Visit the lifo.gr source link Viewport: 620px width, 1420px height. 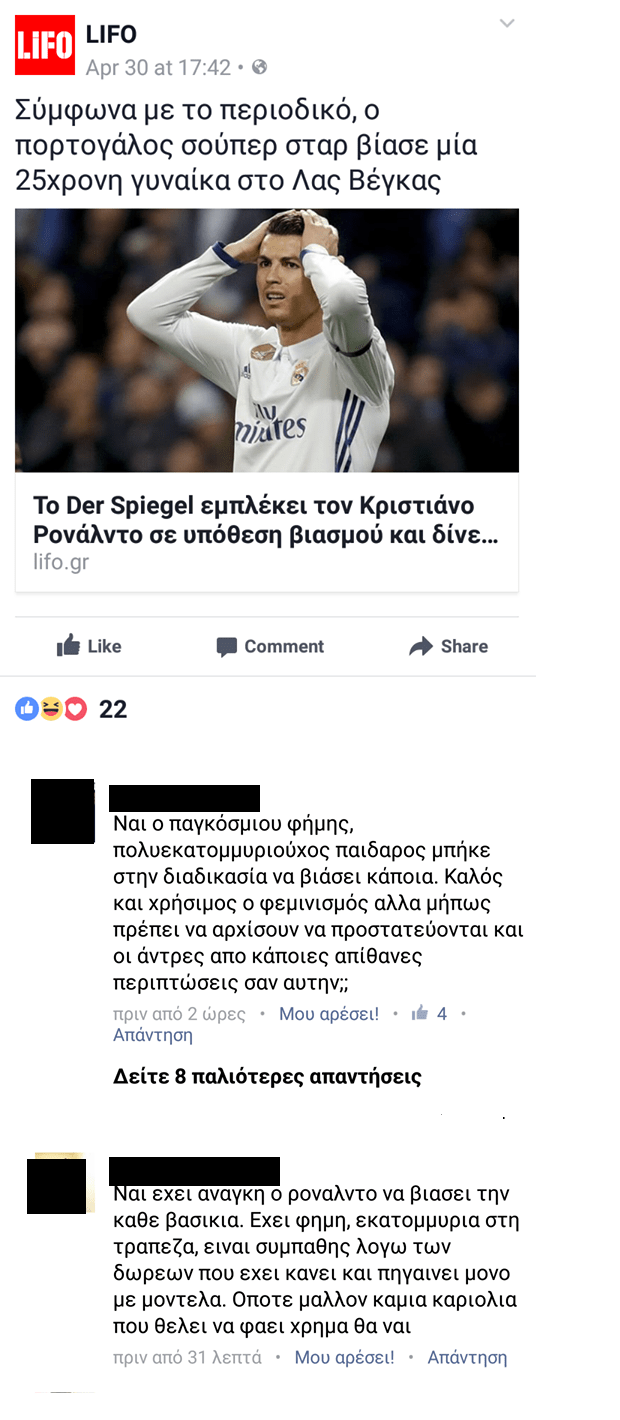61,562
